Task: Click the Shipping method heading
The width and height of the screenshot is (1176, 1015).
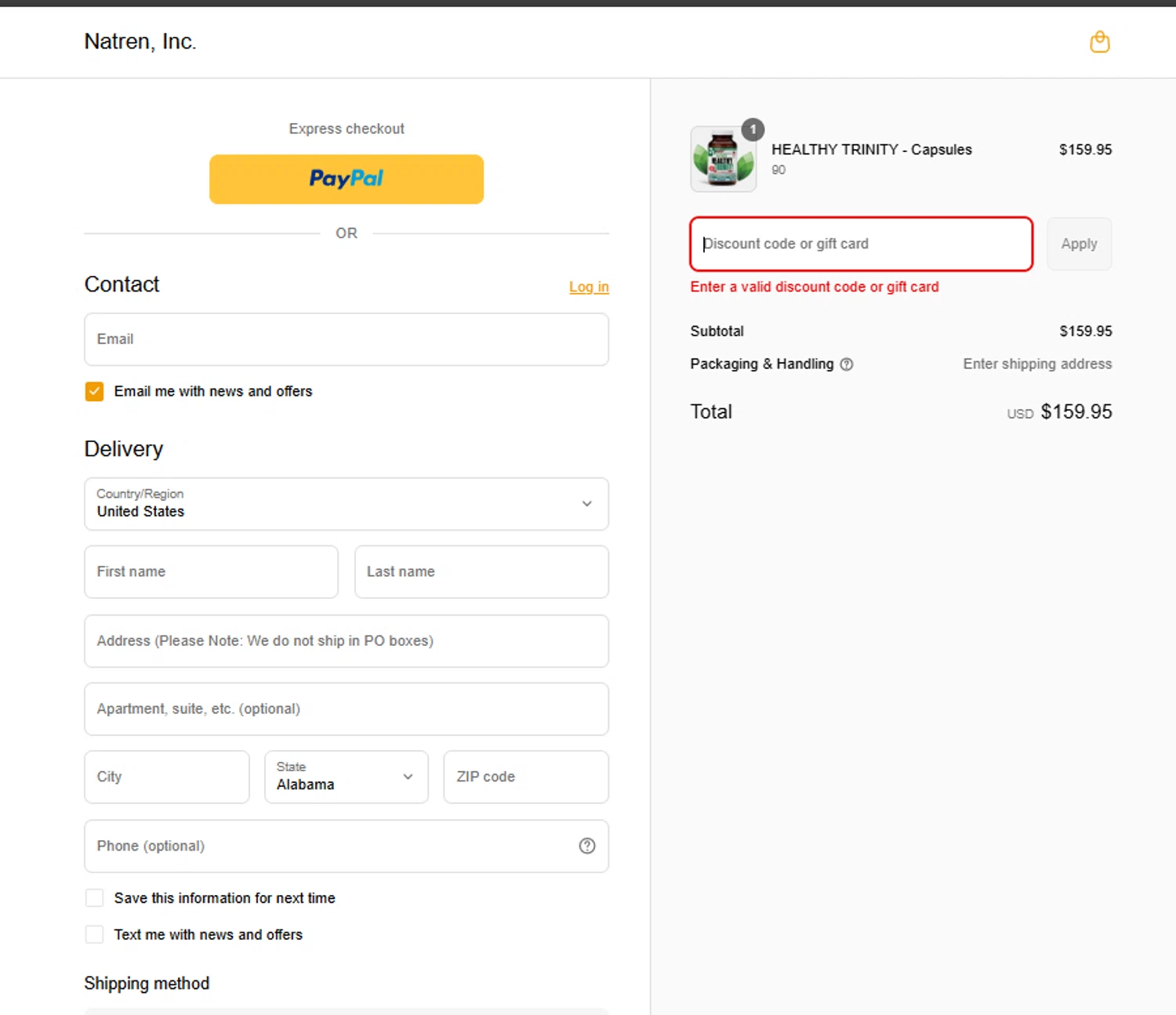Action: click(x=147, y=984)
